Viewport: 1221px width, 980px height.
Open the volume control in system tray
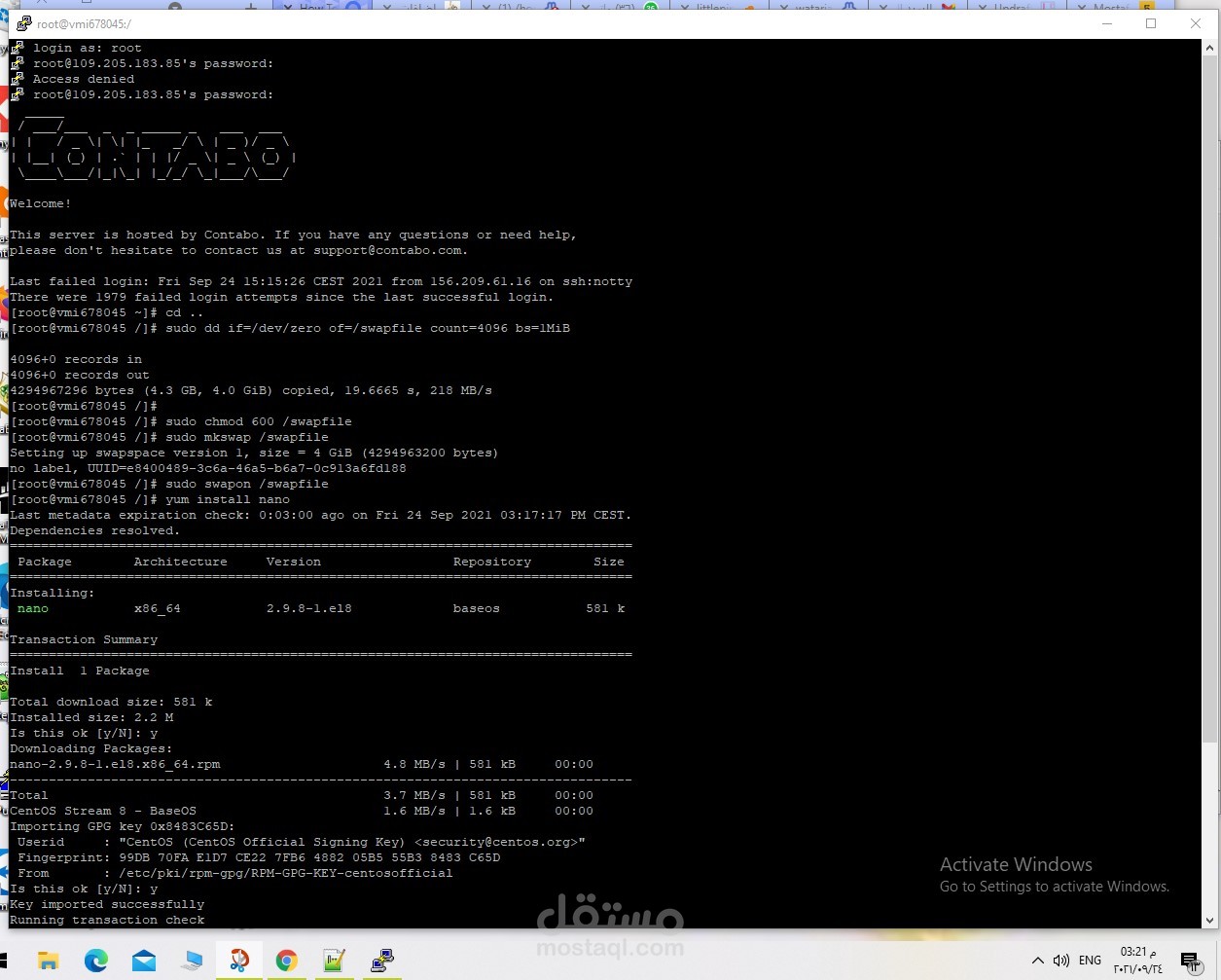(x=1061, y=961)
